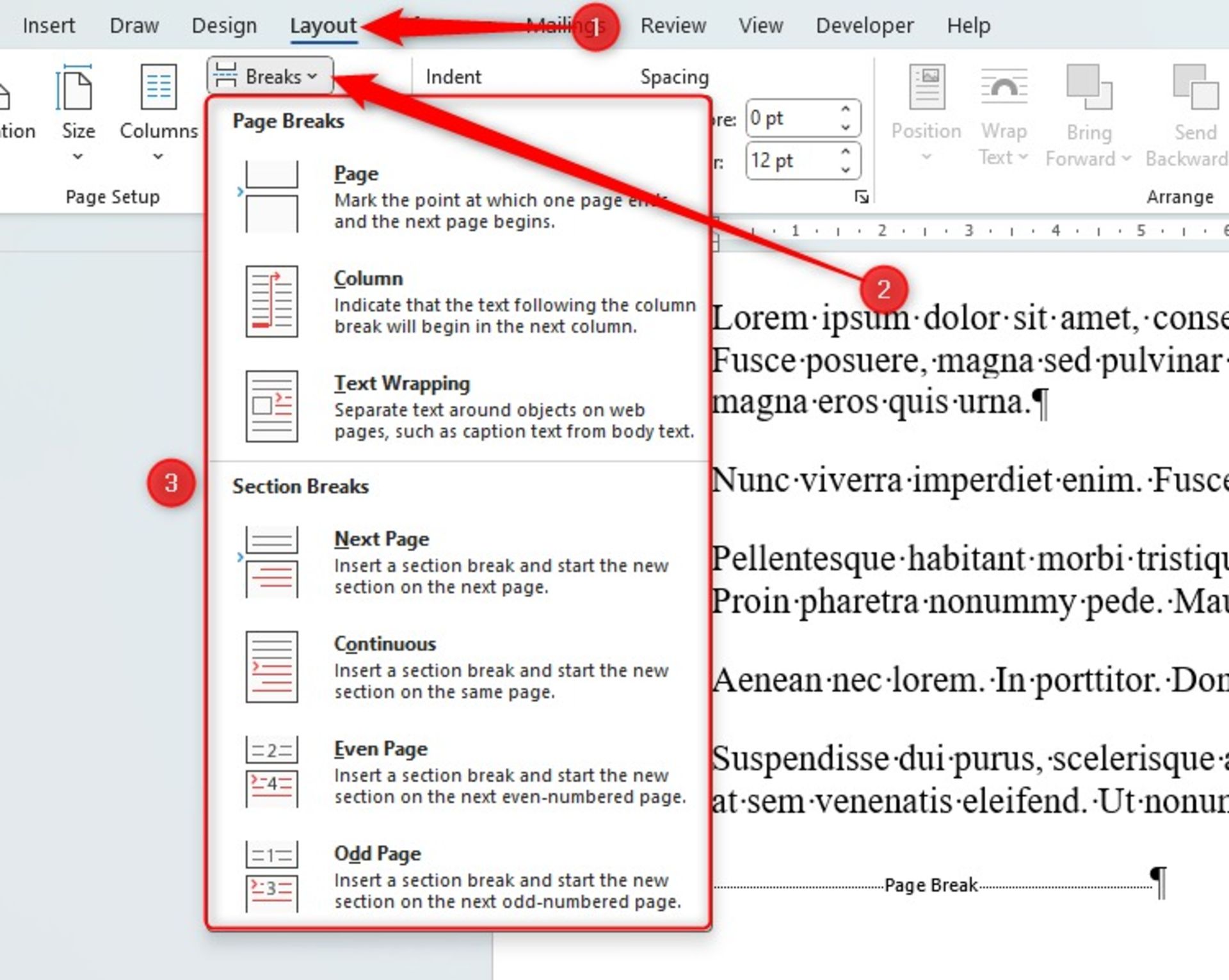Screen dimensions: 1229x980
Task: Choose the Even Page section break icon
Action: pos(271,771)
